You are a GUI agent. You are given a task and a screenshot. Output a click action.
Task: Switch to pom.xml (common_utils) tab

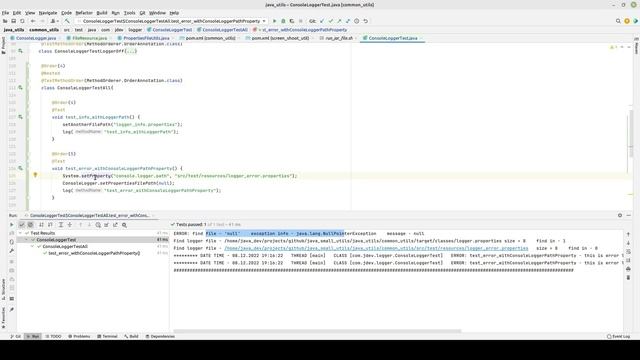click(210, 38)
